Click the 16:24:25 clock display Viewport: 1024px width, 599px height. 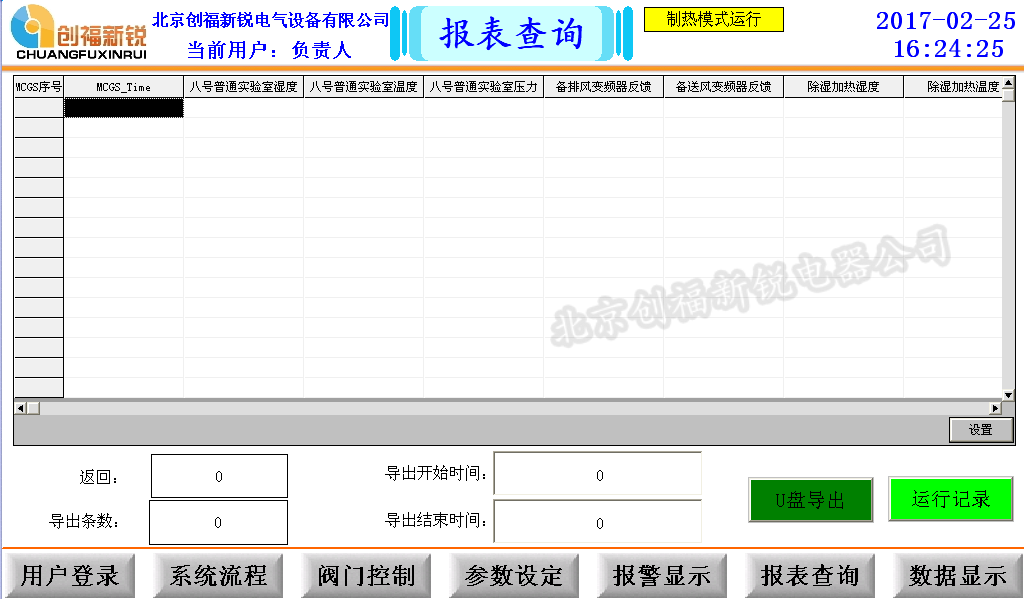(x=948, y=49)
